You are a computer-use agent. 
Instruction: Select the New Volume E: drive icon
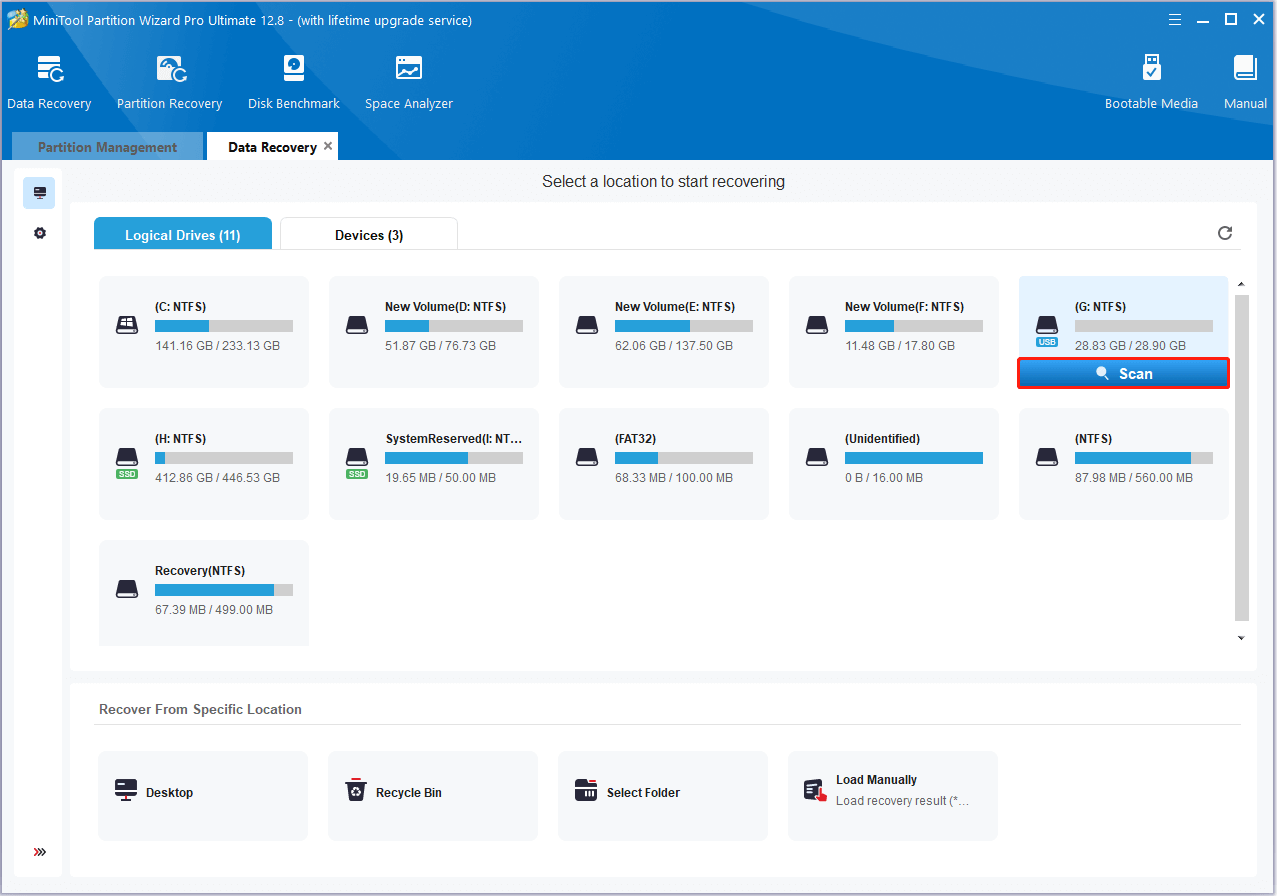click(587, 325)
